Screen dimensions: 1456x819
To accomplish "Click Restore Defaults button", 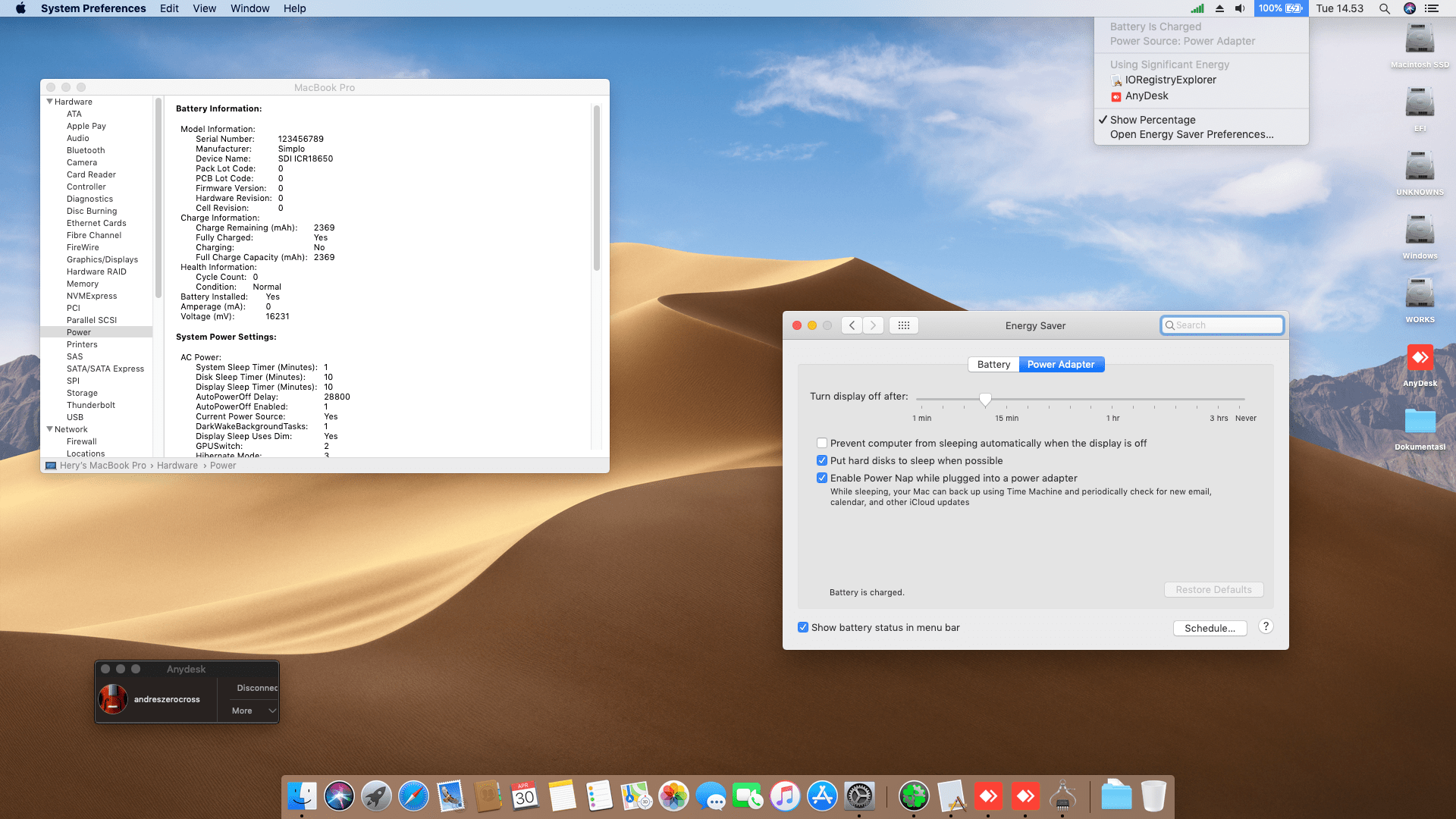I will point(1213,590).
